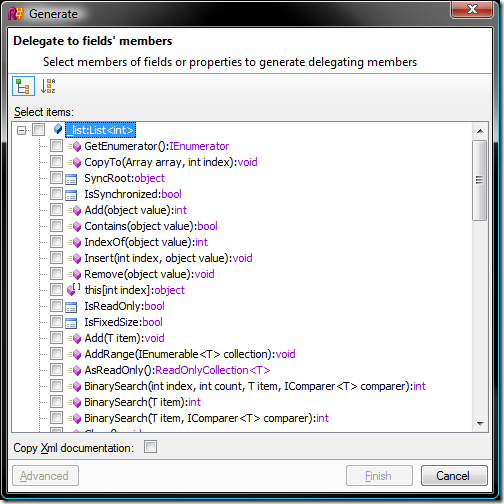Collapse the _list tree node
This screenshot has height=504, width=504.
pyautogui.click(x=22, y=130)
